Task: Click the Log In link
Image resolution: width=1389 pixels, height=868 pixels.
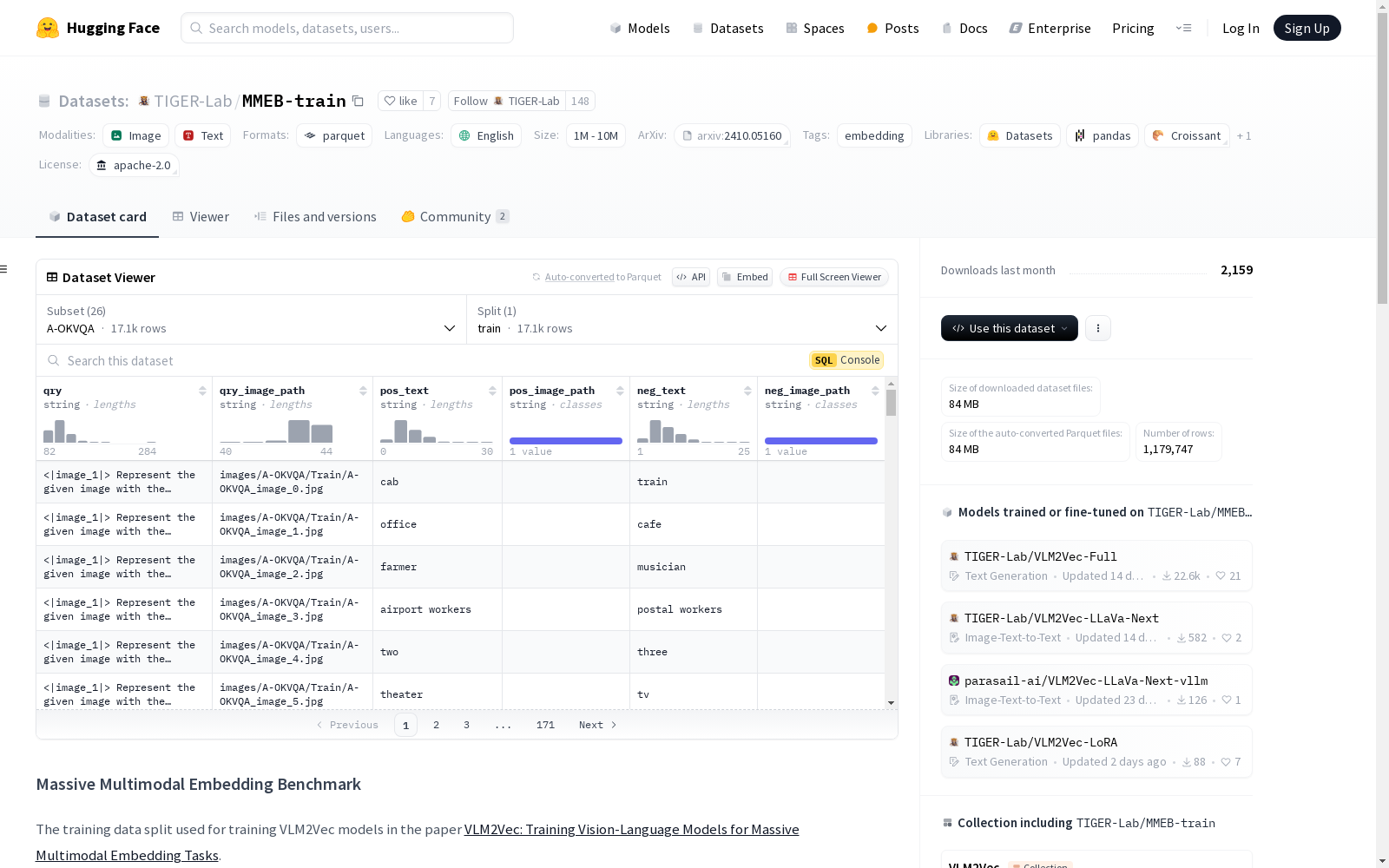Action: (1241, 28)
